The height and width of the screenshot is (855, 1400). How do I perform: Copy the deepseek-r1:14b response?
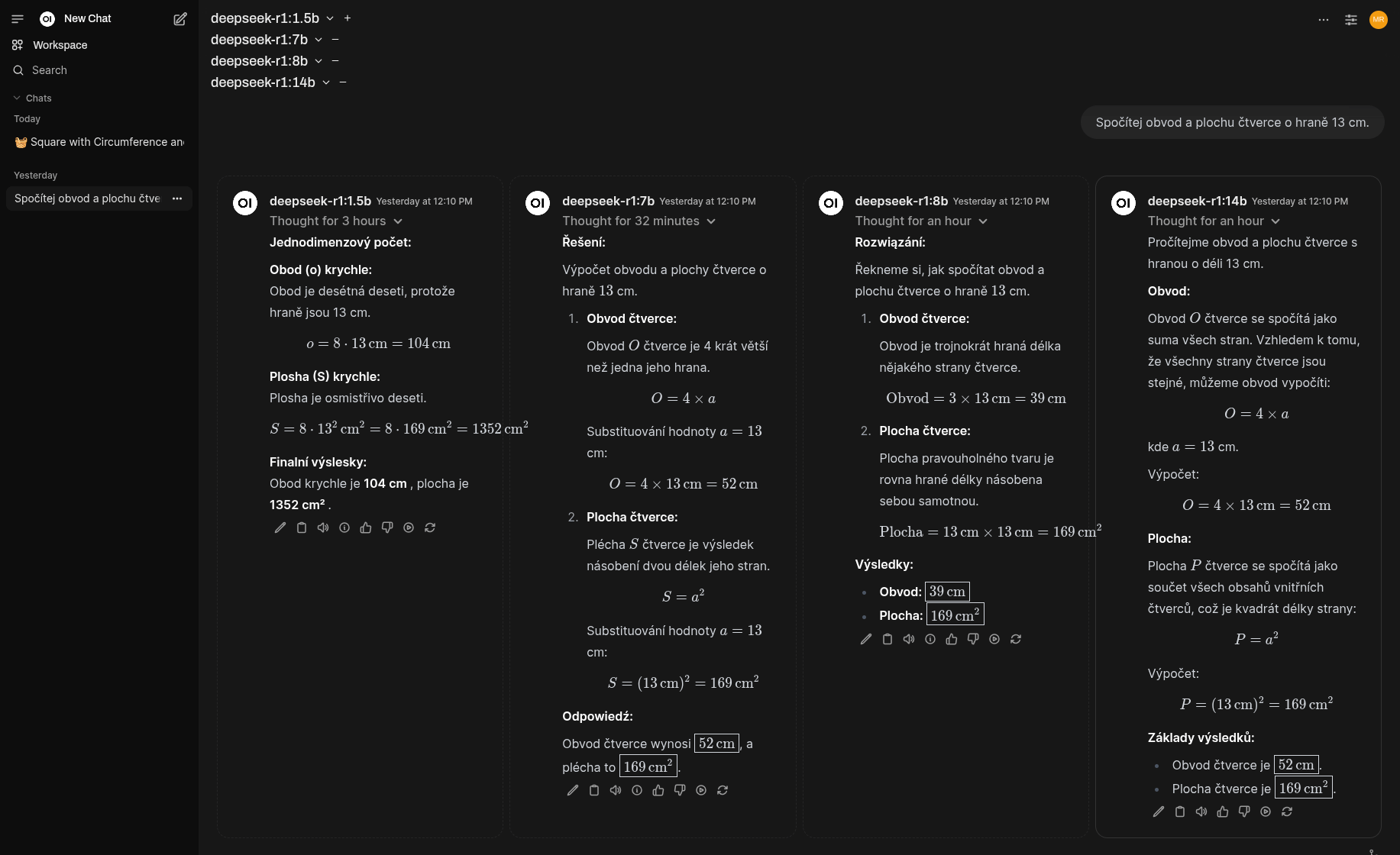pos(1180,811)
